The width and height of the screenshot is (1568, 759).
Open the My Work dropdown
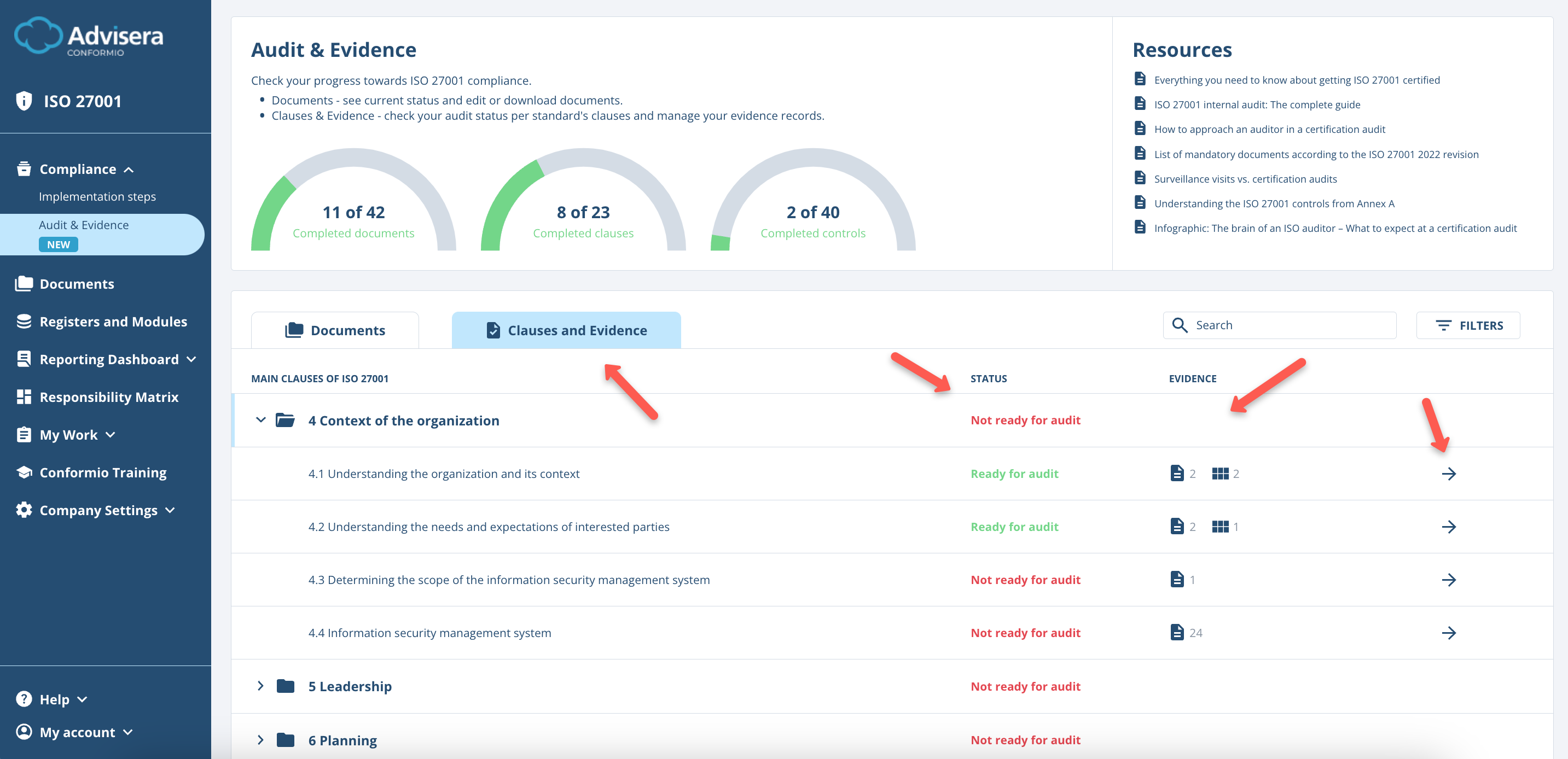(x=110, y=435)
